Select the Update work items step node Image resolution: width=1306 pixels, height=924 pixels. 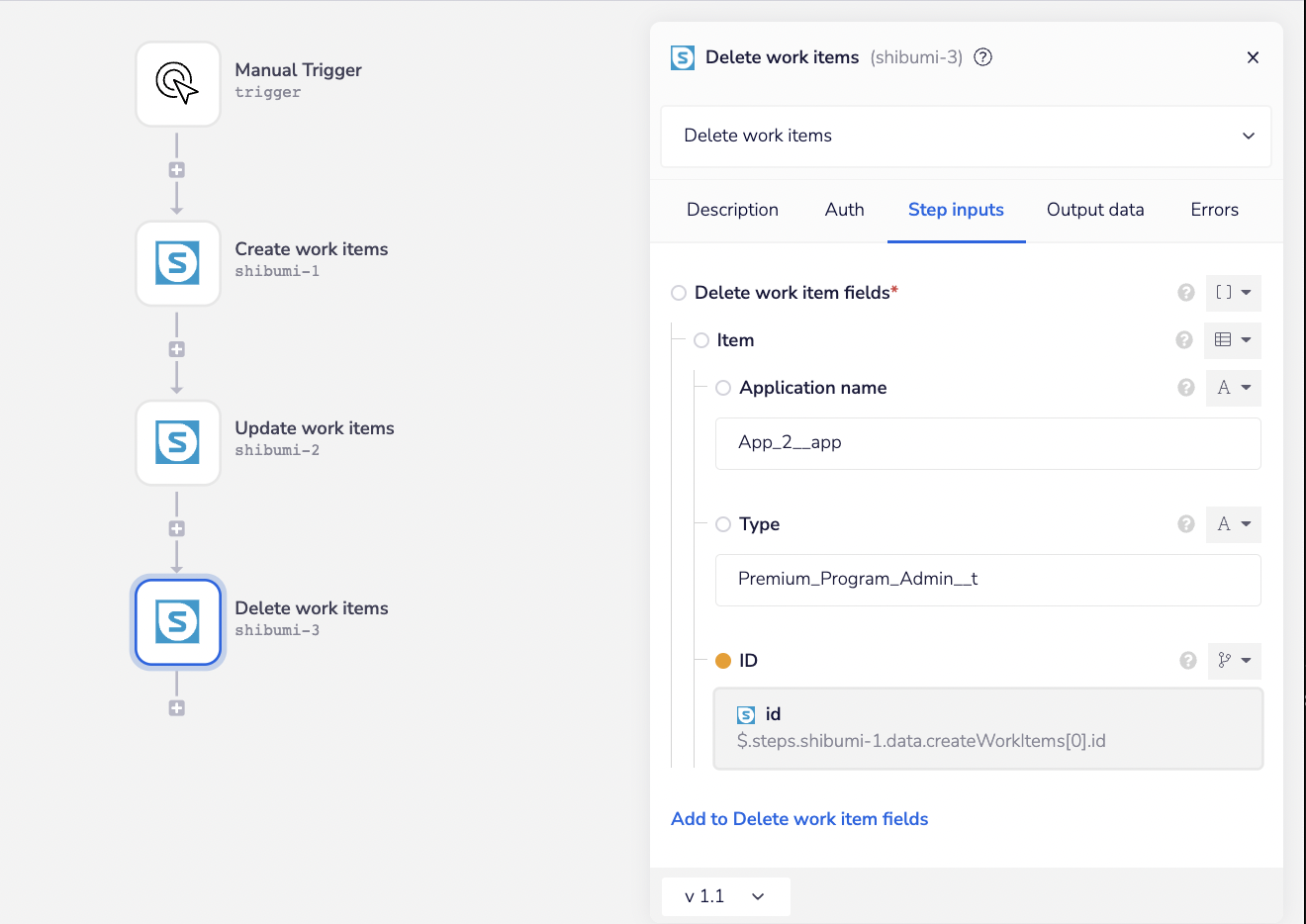178,442
